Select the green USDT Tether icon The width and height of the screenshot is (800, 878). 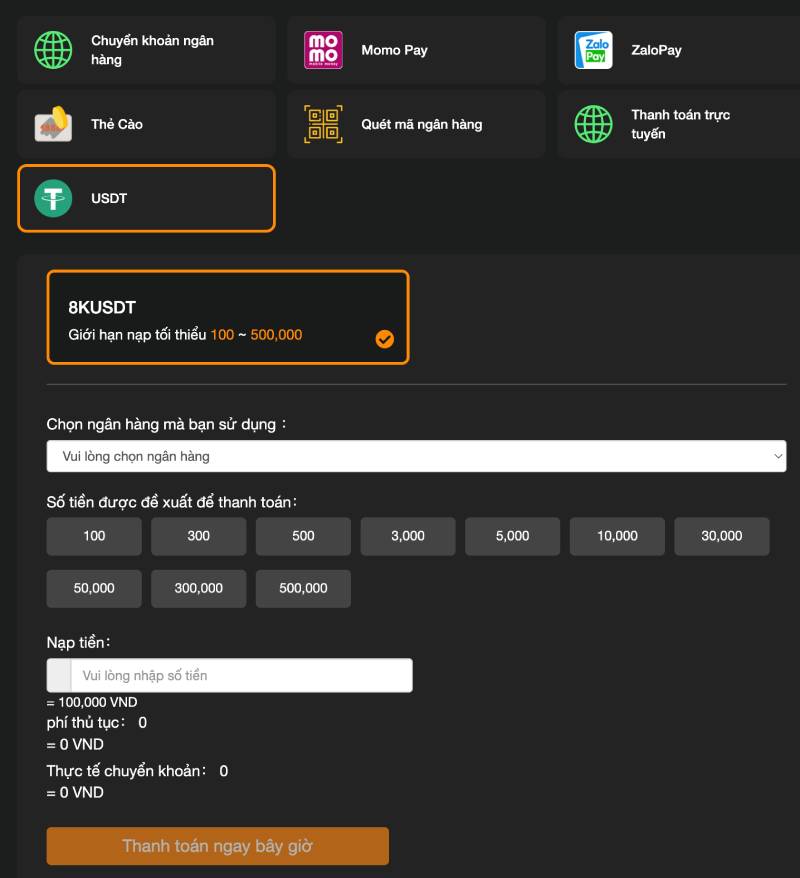click(x=54, y=198)
